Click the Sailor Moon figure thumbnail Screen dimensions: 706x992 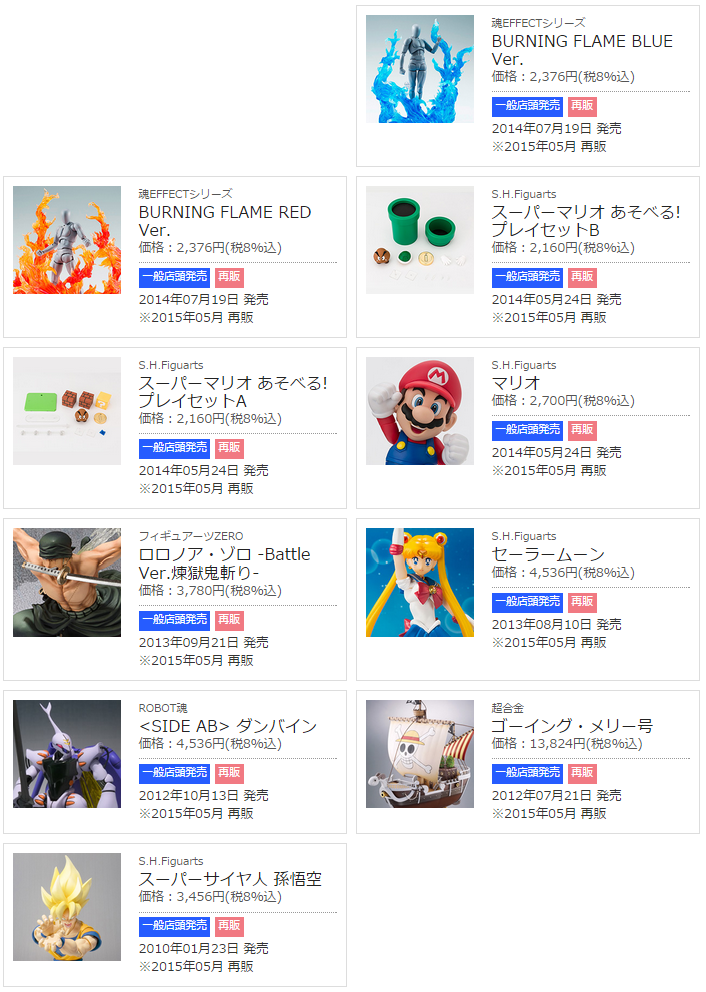[x=419, y=582]
